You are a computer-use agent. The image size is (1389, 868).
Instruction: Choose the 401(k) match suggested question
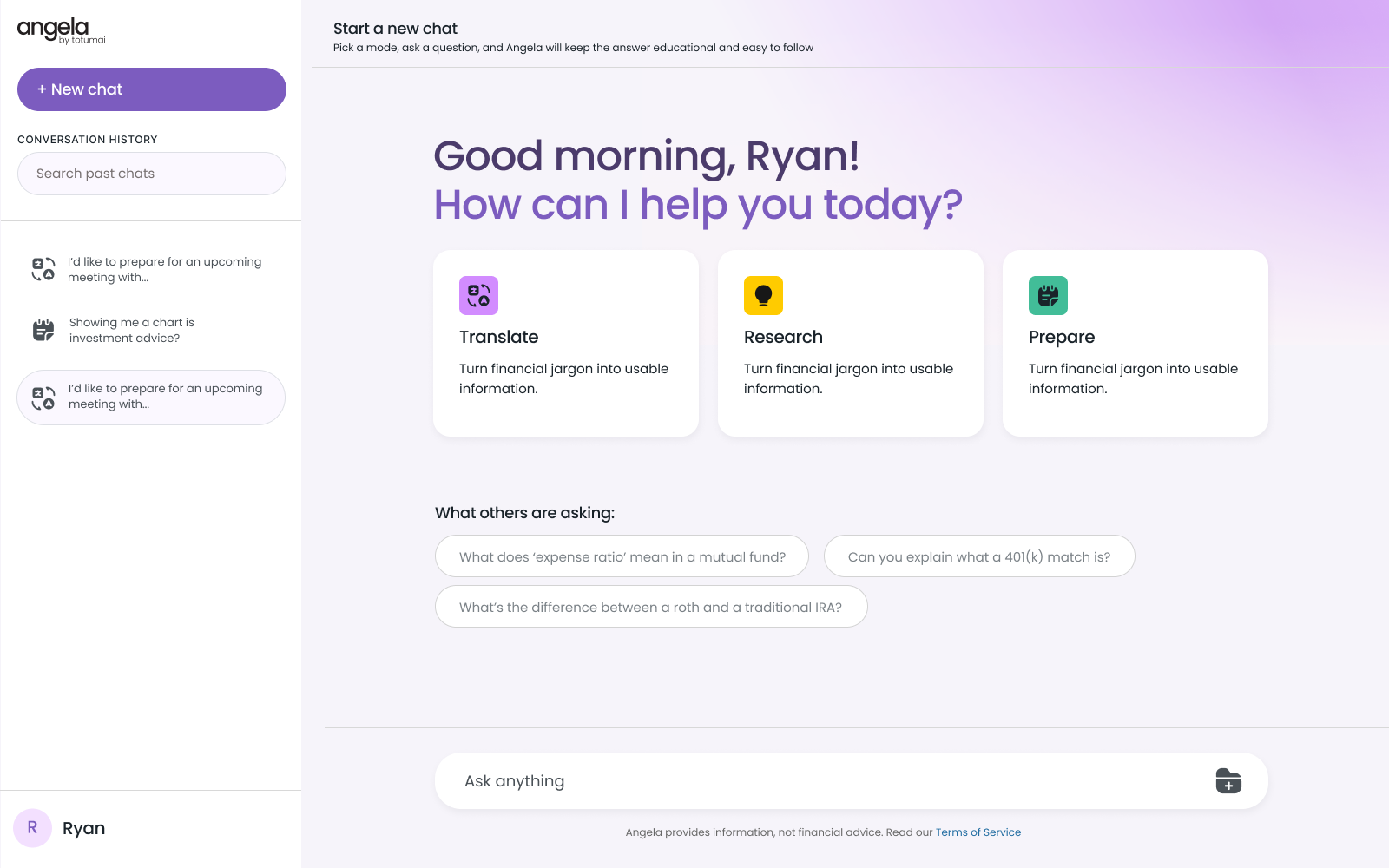click(x=979, y=556)
